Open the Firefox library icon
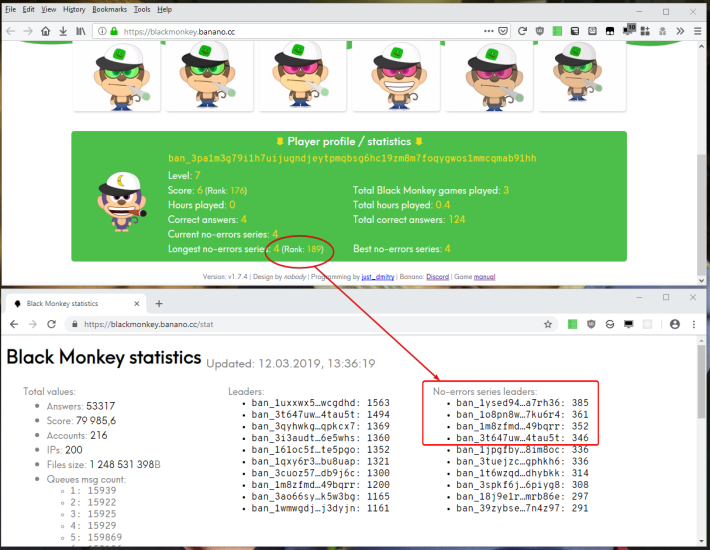The image size is (710, 550). click(81, 31)
